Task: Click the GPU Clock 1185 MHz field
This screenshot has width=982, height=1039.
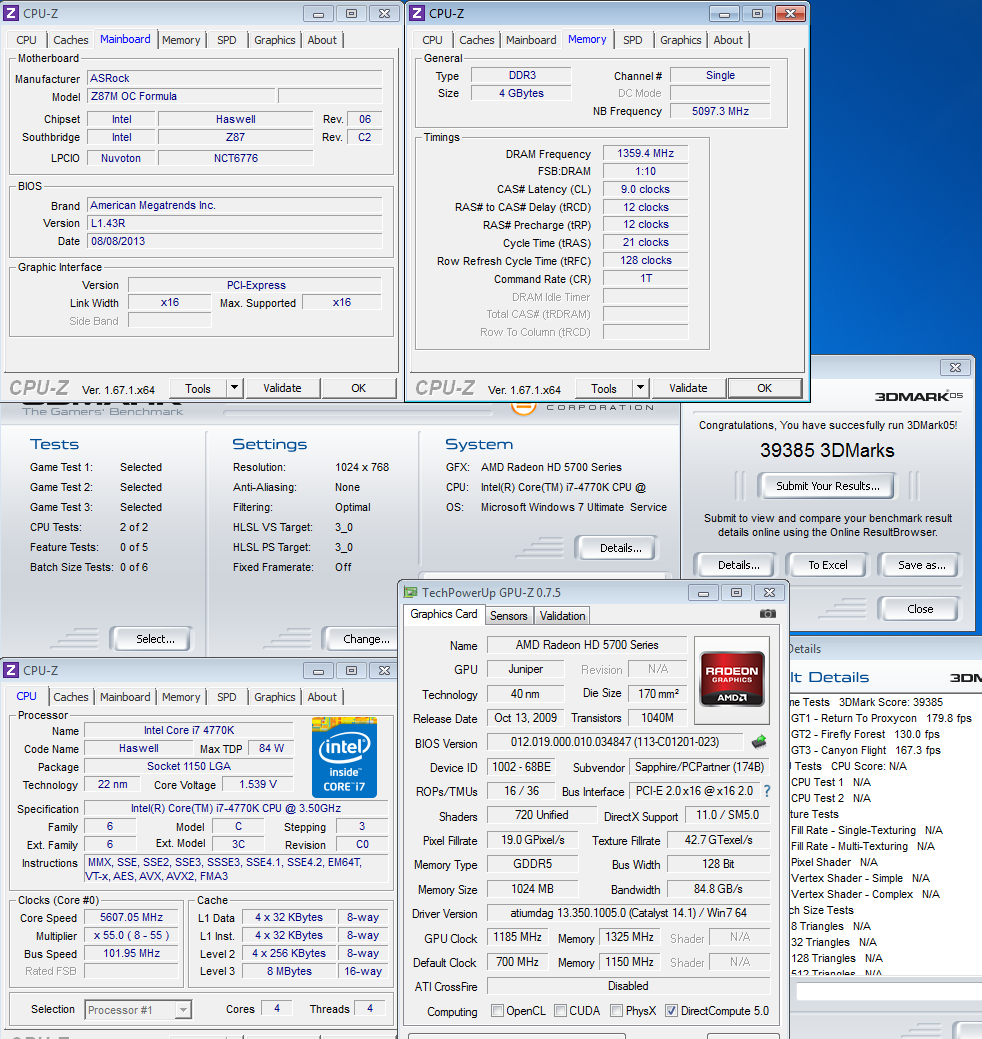Action: 517,937
